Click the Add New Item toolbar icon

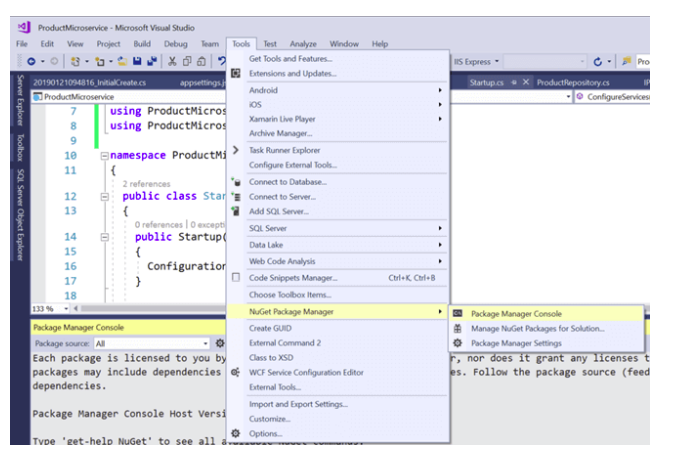point(100,61)
